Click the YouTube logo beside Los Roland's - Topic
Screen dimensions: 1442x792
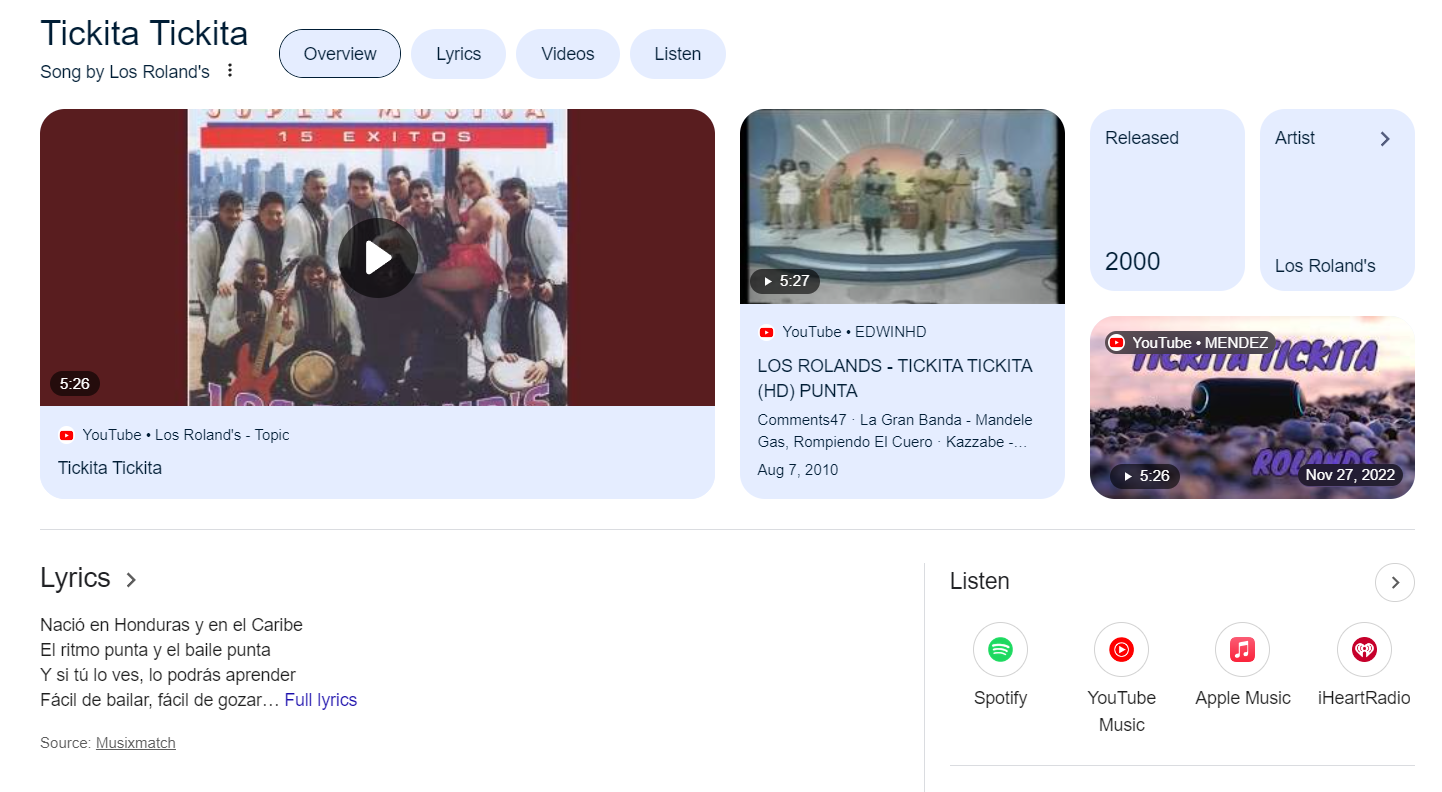point(66,435)
